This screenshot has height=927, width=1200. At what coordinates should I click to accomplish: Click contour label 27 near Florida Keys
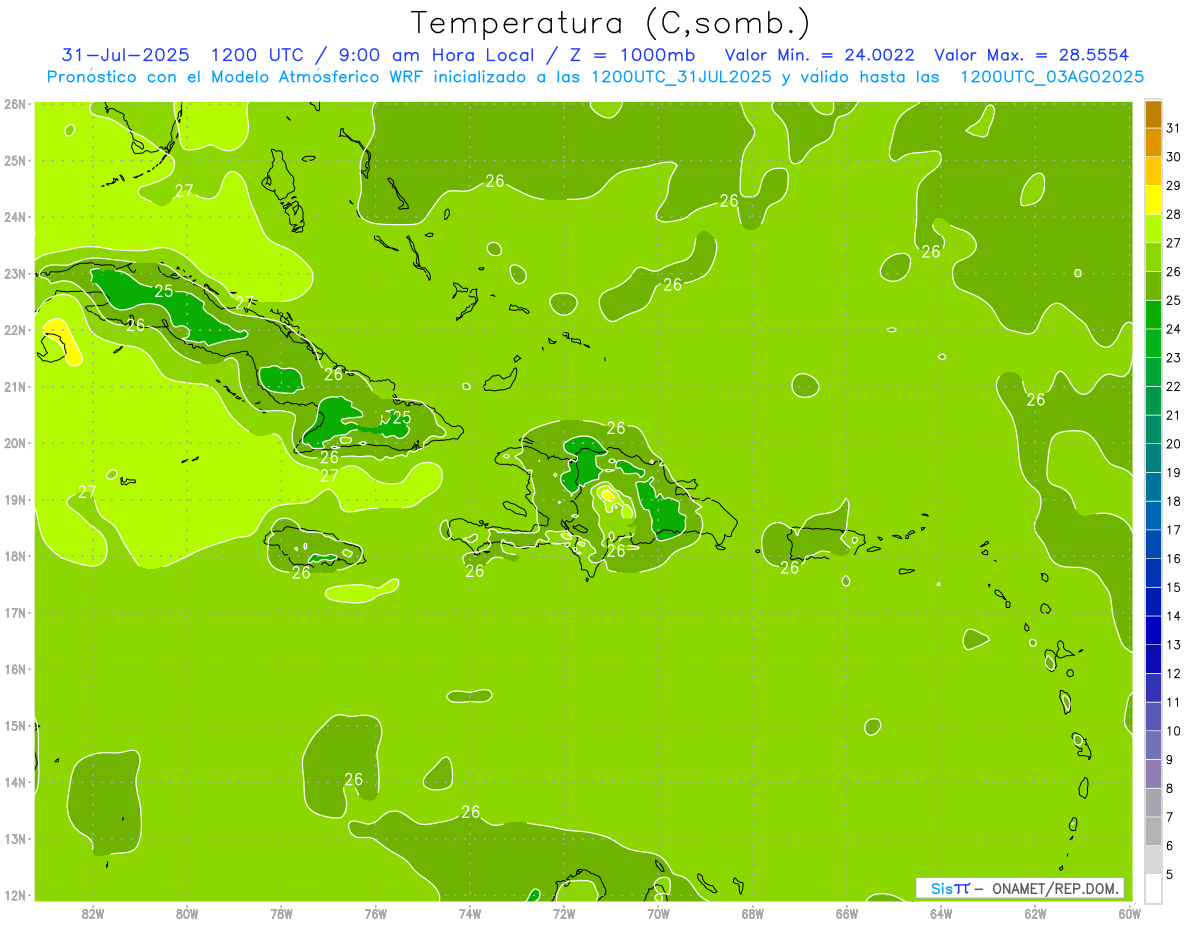click(184, 191)
